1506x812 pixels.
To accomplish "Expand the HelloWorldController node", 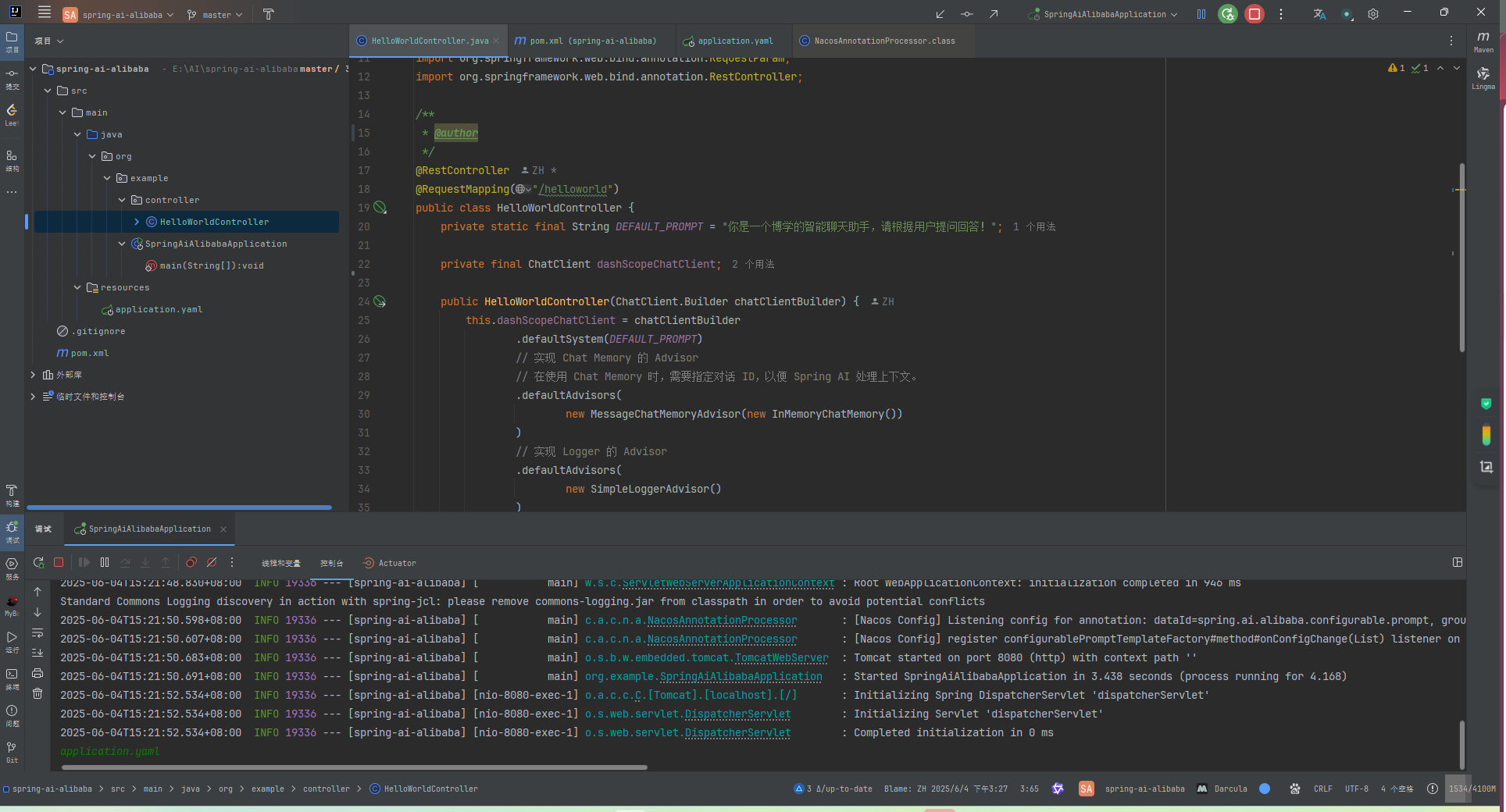I will (x=137, y=222).
